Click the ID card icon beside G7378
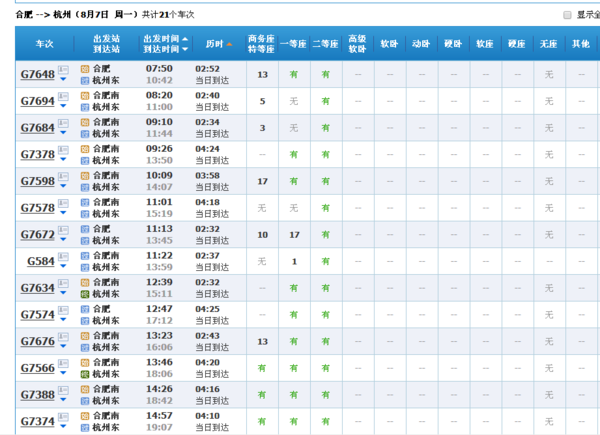Screen dimensions: 600x435 point(63,150)
